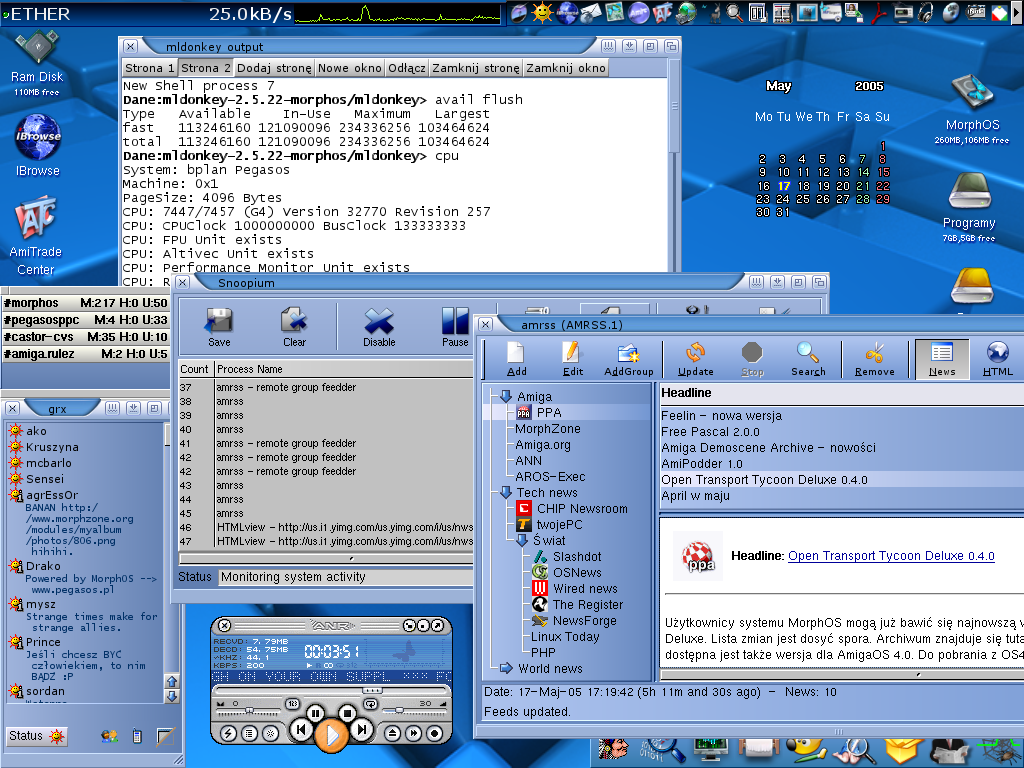Toggle Disable monitoring in Snoopium
The height and width of the screenshot is (768, 1024).
tap(379, 327)
